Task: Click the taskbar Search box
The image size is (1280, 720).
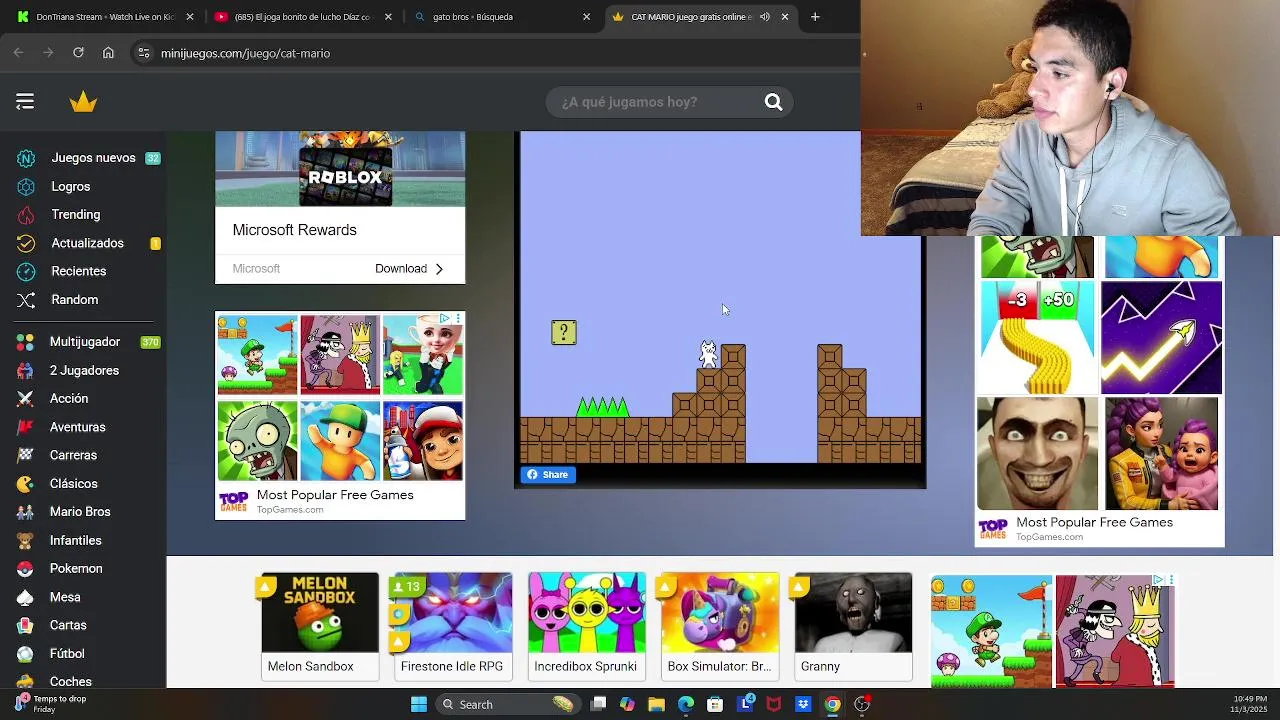Action: point(510,704)
